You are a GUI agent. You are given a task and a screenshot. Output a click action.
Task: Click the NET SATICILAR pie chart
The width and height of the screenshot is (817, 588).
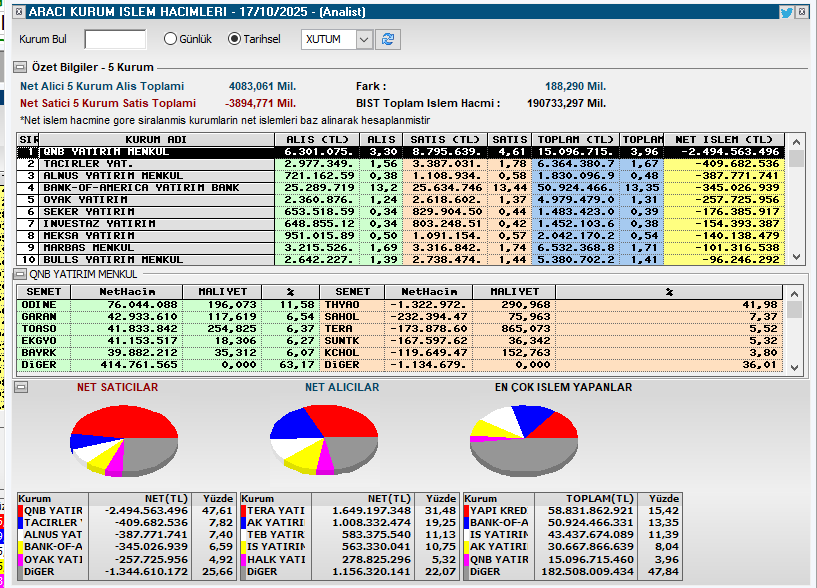tap(124, 440)
